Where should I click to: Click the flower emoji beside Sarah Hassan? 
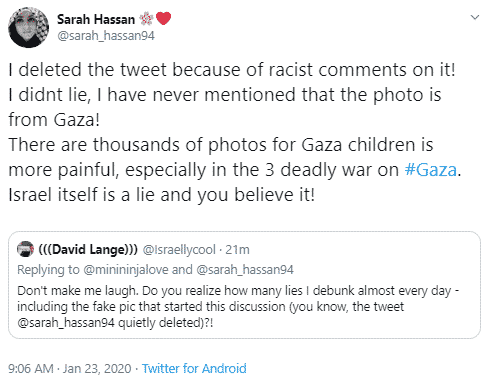pos(146,19)
